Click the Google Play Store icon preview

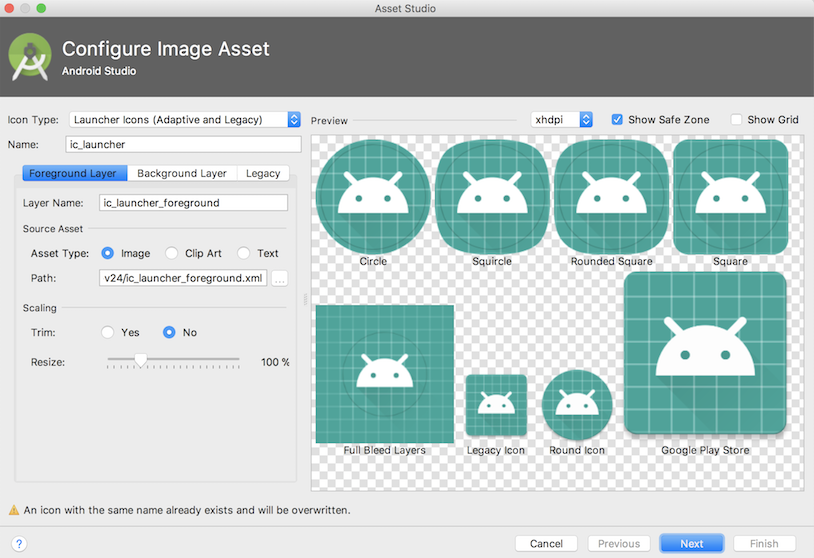(x=704, y=352)
